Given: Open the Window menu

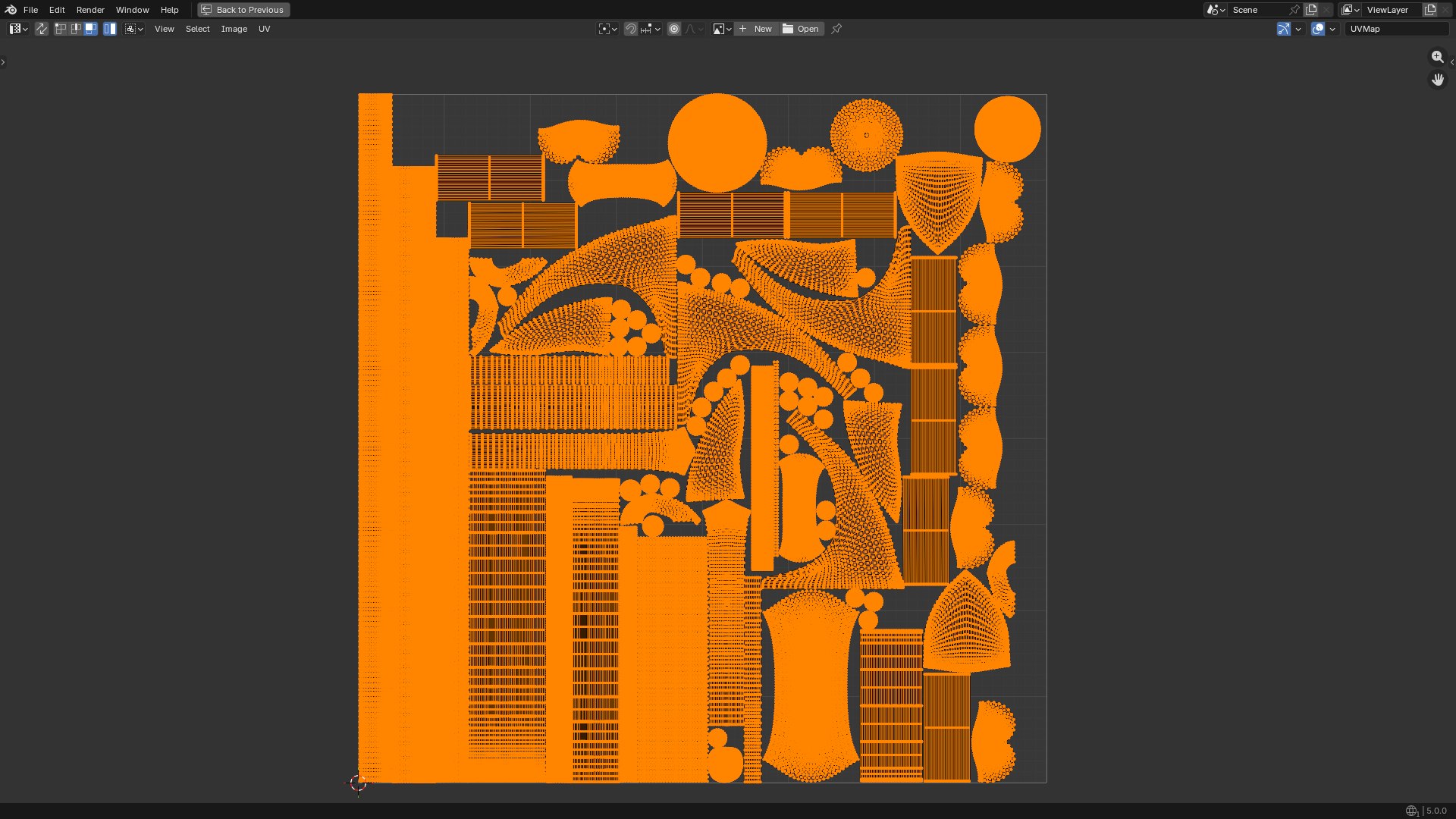Looking at the screenshot, I should tap(132, 10).
